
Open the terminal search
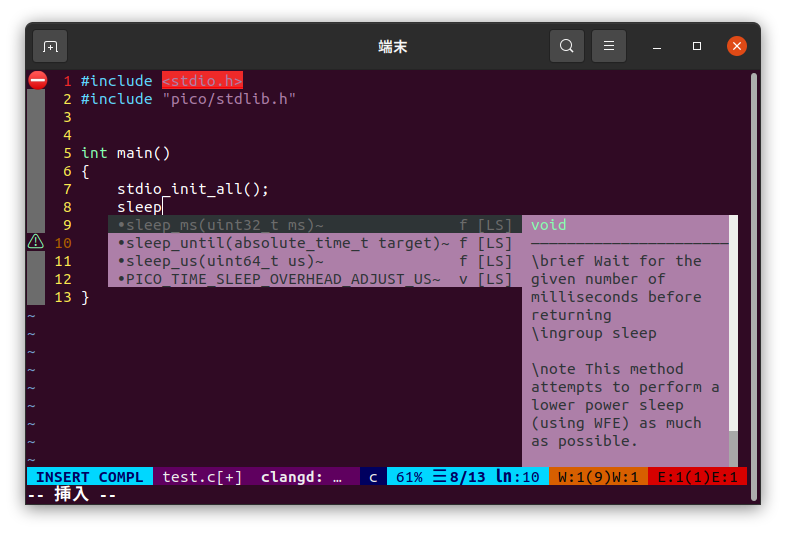pos(566,46)
